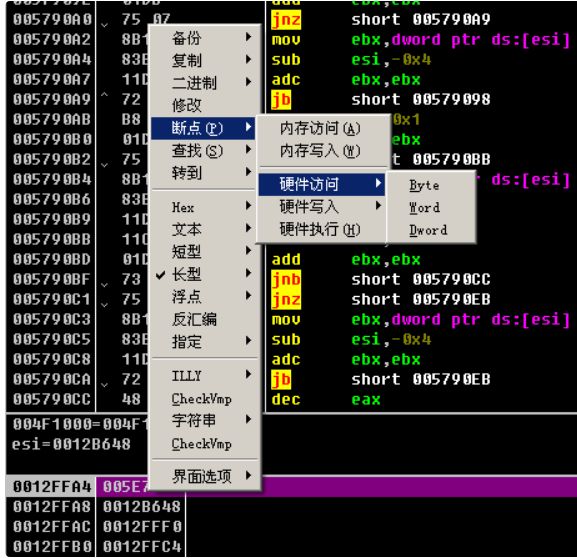Image resolution: width=577 pixels, height=558 pixels.
Task: Expand arrow next to 查找 (S)
Action: click(x=249, y=149)
